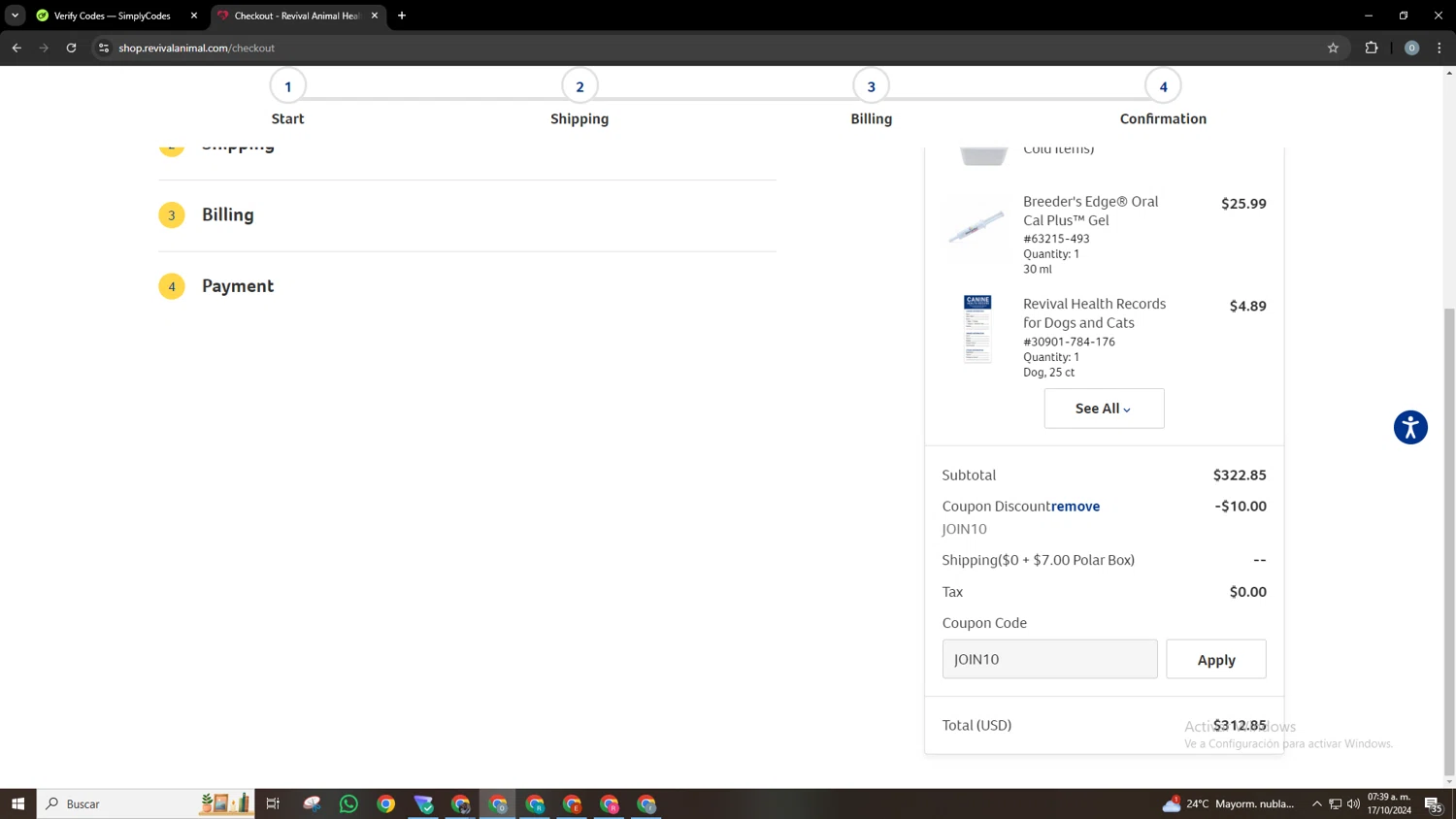Open Revival Health Records product thumbnail
The height and width of the screenshot is (819, 1456).
[977, 329]
